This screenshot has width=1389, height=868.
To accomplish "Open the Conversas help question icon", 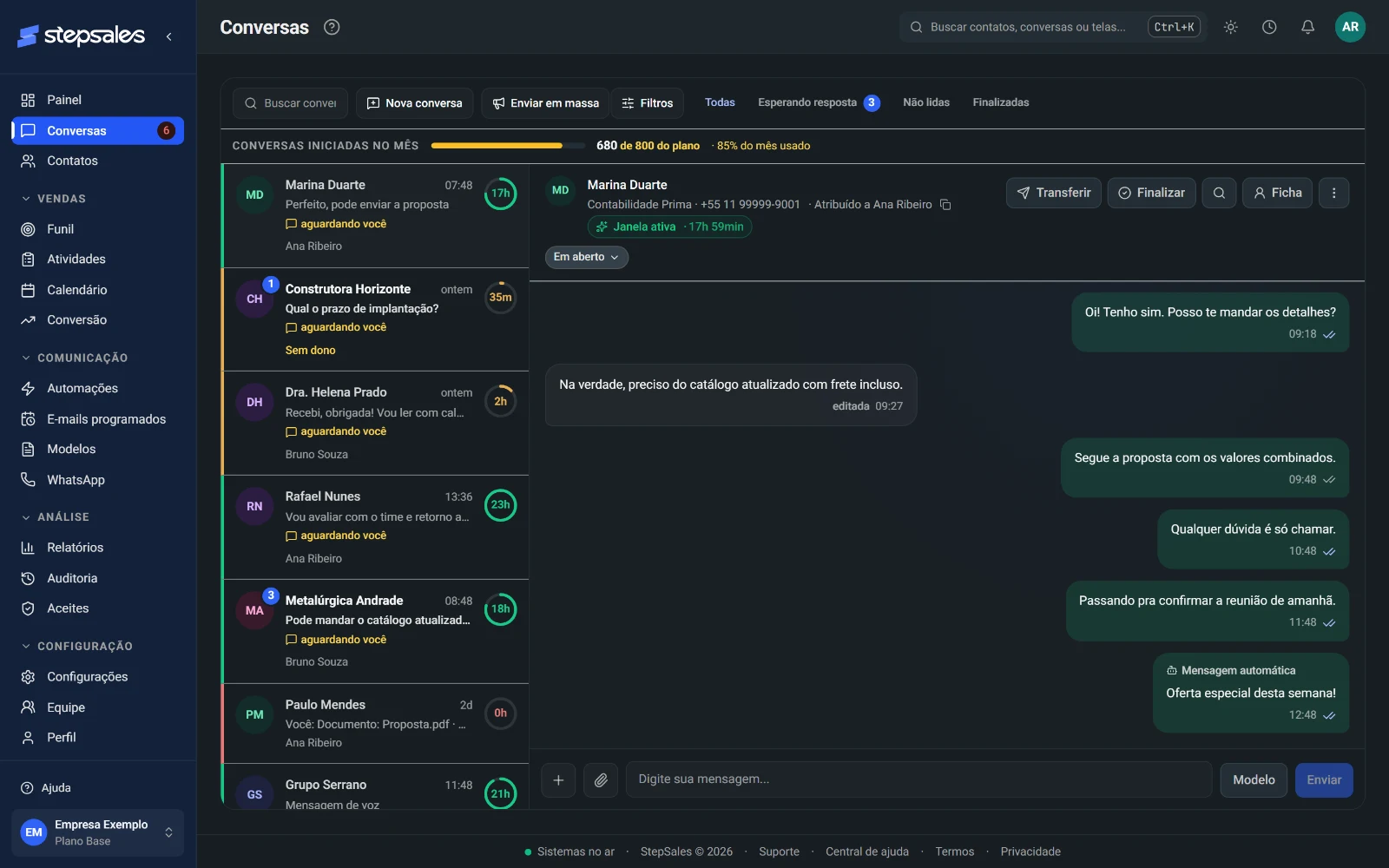I will (332, 27).
